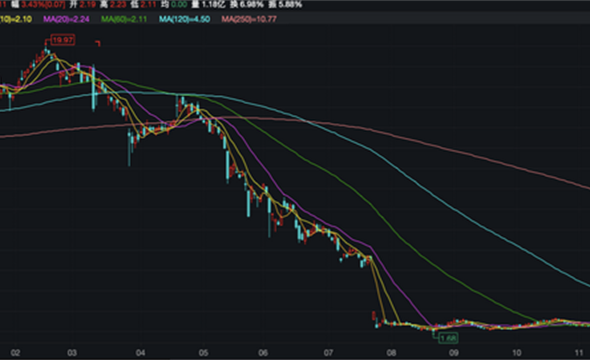This screenshot has height=360, width=590.
Task: Toggle the MA(120)=4.50 cyan indicator label
Action: coord(184,19)
